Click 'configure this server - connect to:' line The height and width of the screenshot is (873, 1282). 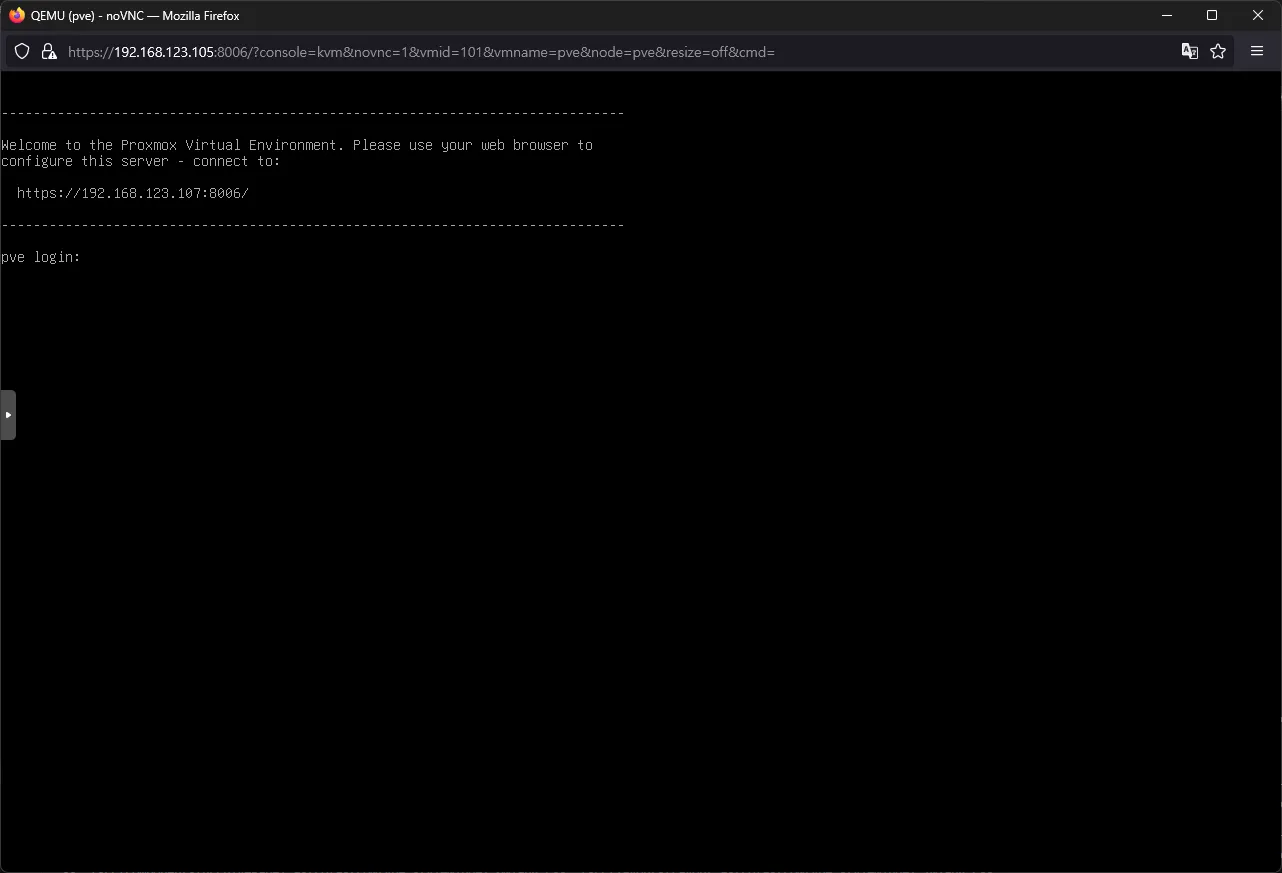[x=141, y=161]
